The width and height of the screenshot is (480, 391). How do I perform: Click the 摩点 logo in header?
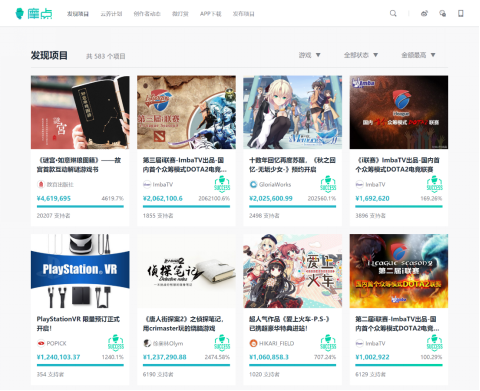(34, 14)
